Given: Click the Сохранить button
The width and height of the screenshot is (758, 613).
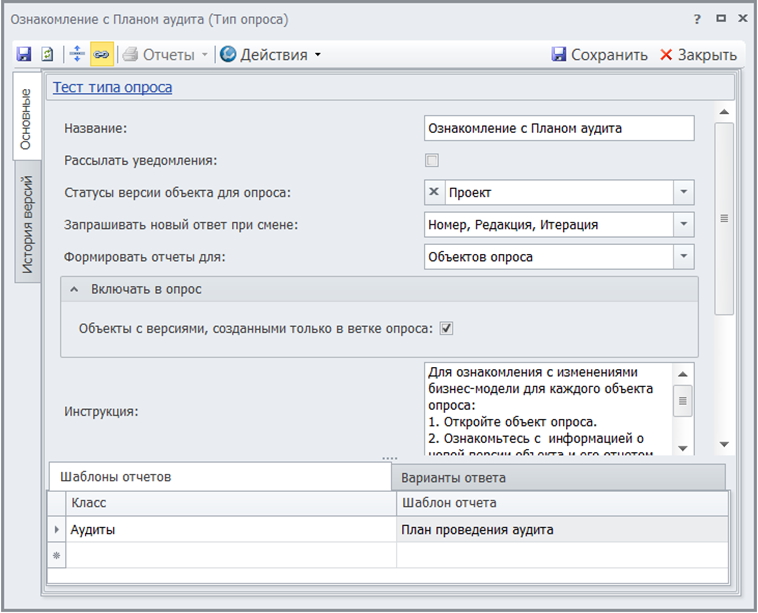Looking at the screenshot, I should [600, 55].
